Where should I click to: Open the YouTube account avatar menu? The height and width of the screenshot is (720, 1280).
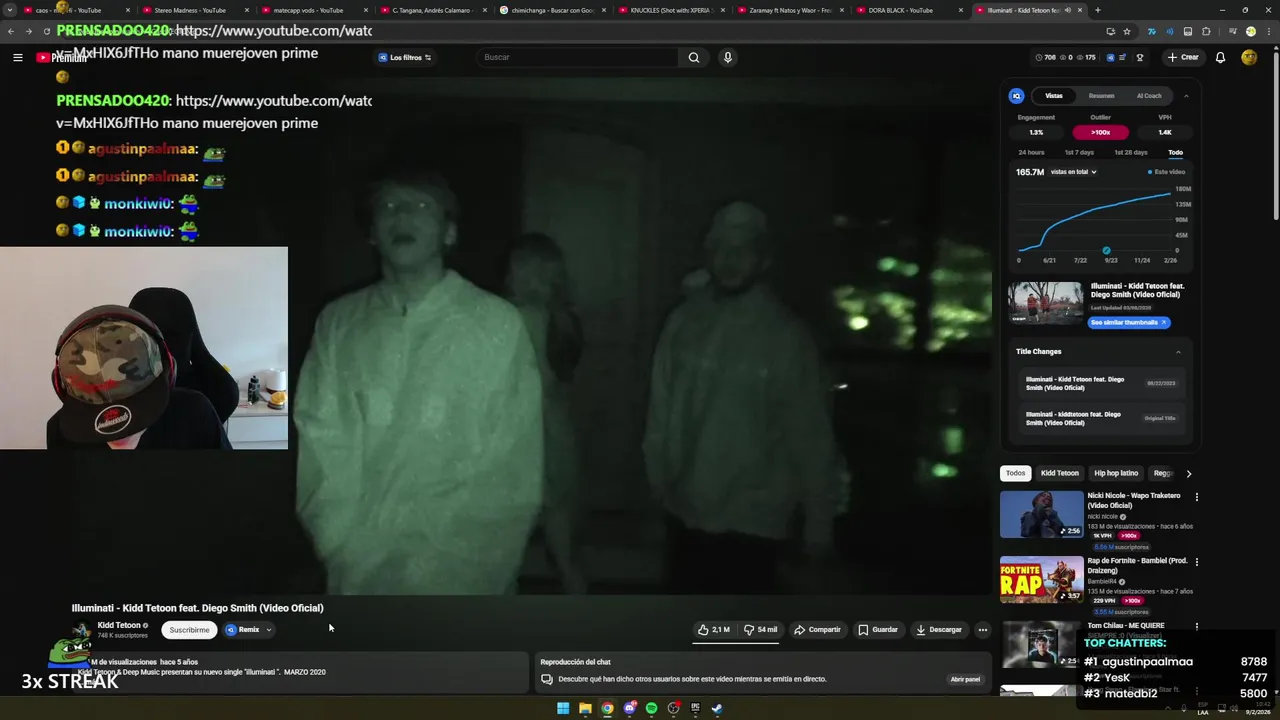[x=1249, y=57]
